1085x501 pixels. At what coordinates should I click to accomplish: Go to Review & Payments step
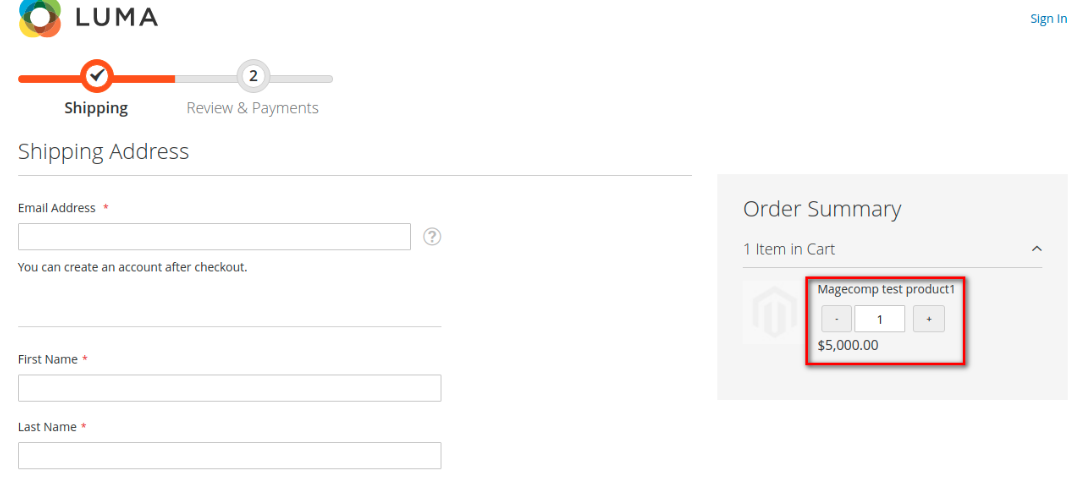coord(252,108)
